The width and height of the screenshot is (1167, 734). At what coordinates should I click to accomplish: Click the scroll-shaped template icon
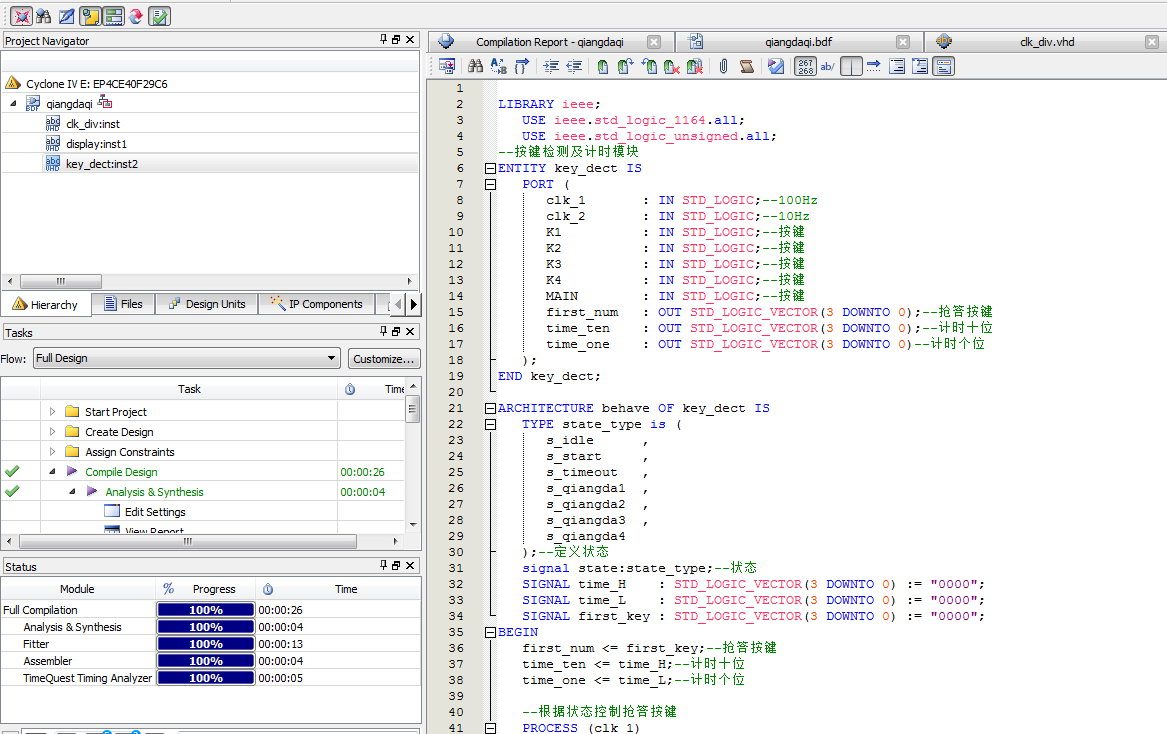point(746,67)
